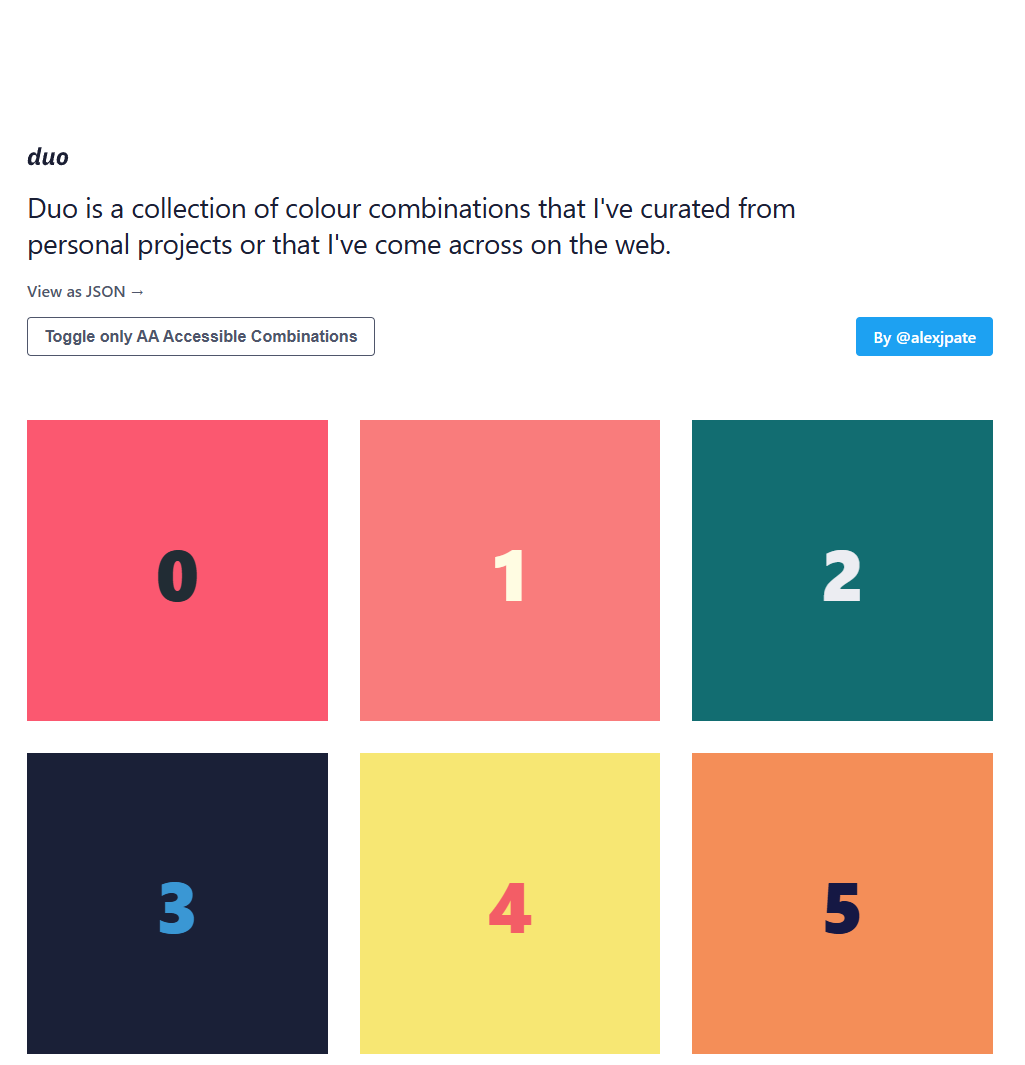Viewport: 1025px width, 1065px height.
Task: Toggle only AA Accessible Combinations
Action: (201, 336)
